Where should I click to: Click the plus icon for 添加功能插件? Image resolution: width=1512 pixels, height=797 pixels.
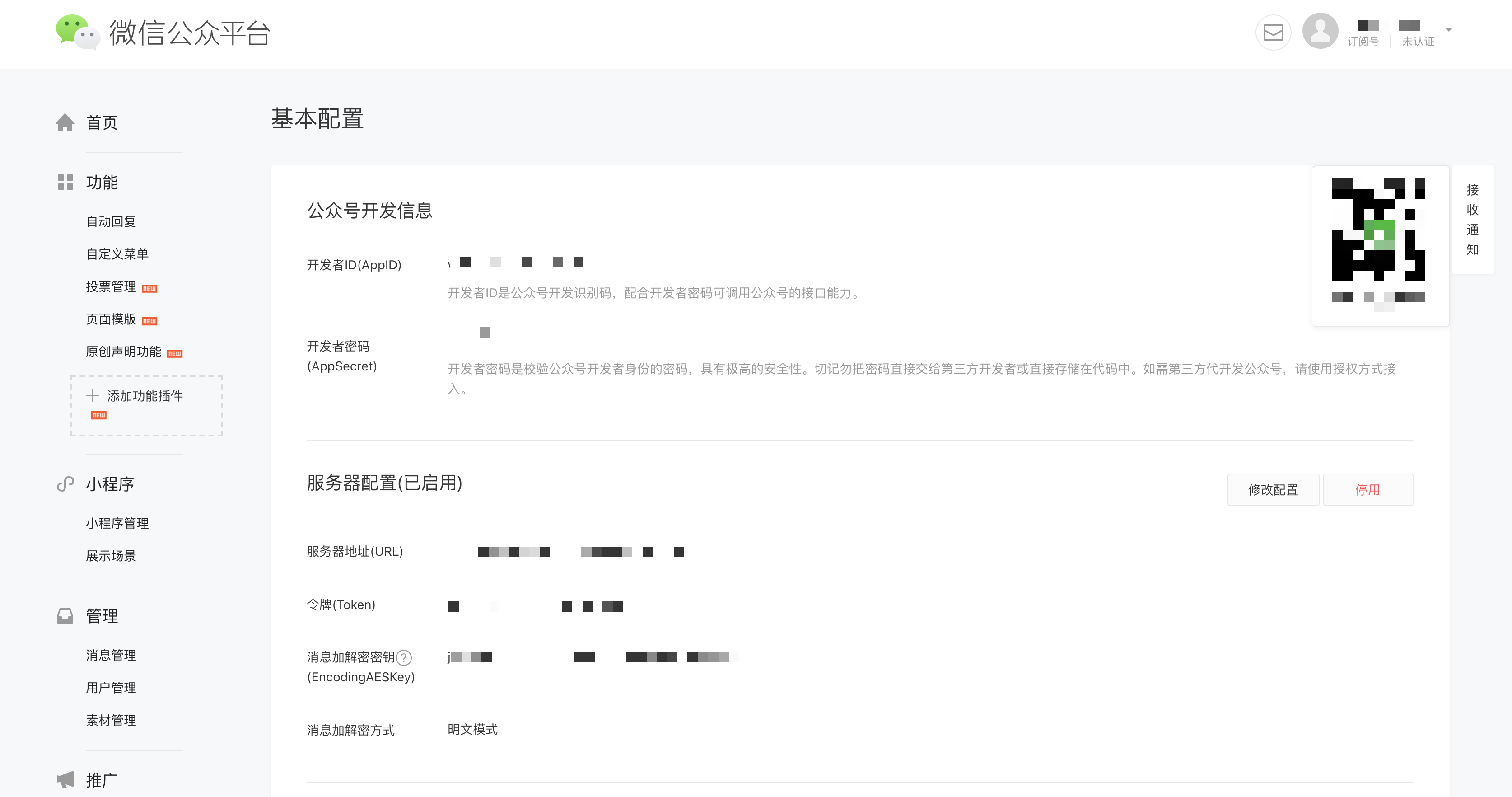pos(92,395)
